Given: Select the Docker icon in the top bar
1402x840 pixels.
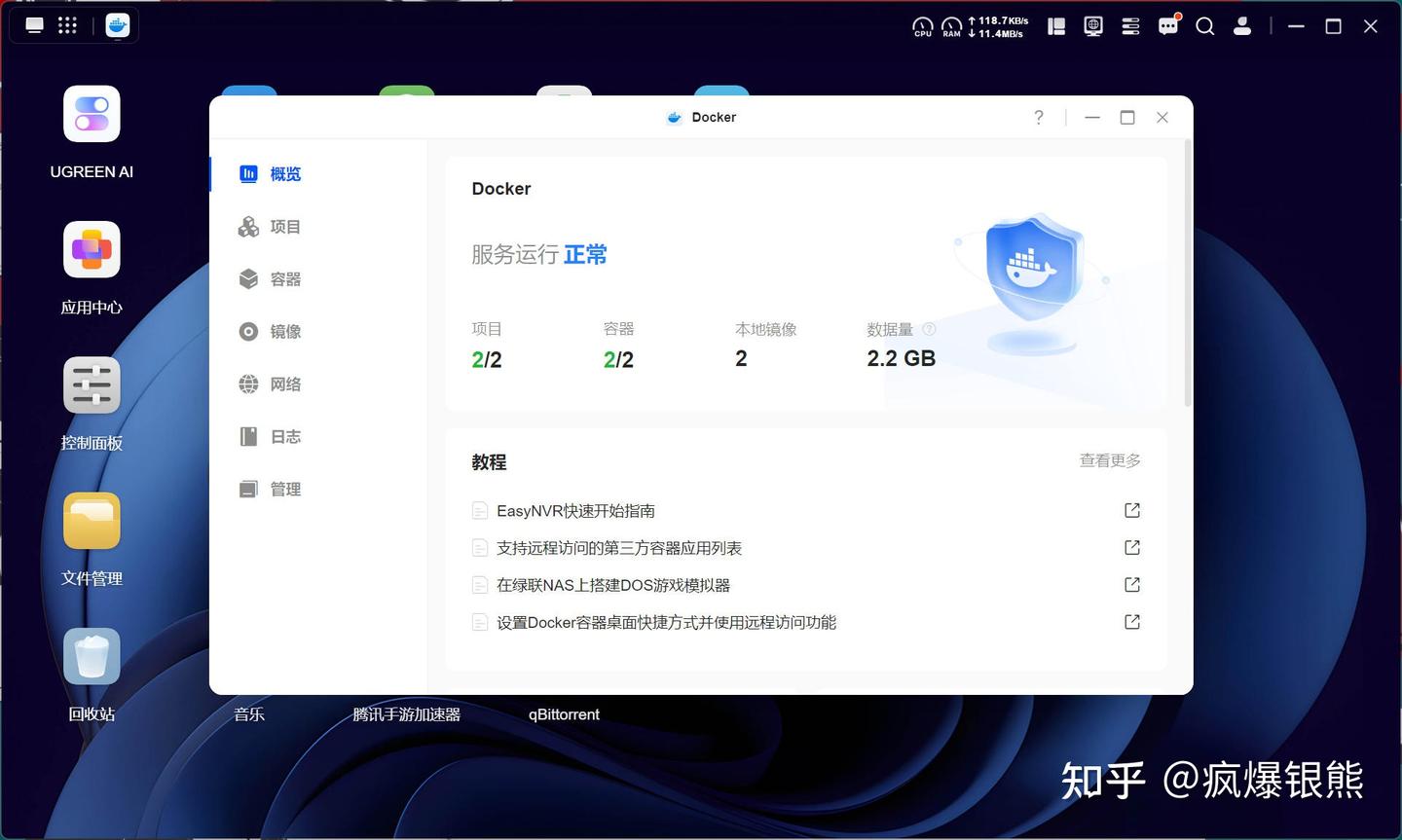Looking at the screenshot, I should 118,25.
